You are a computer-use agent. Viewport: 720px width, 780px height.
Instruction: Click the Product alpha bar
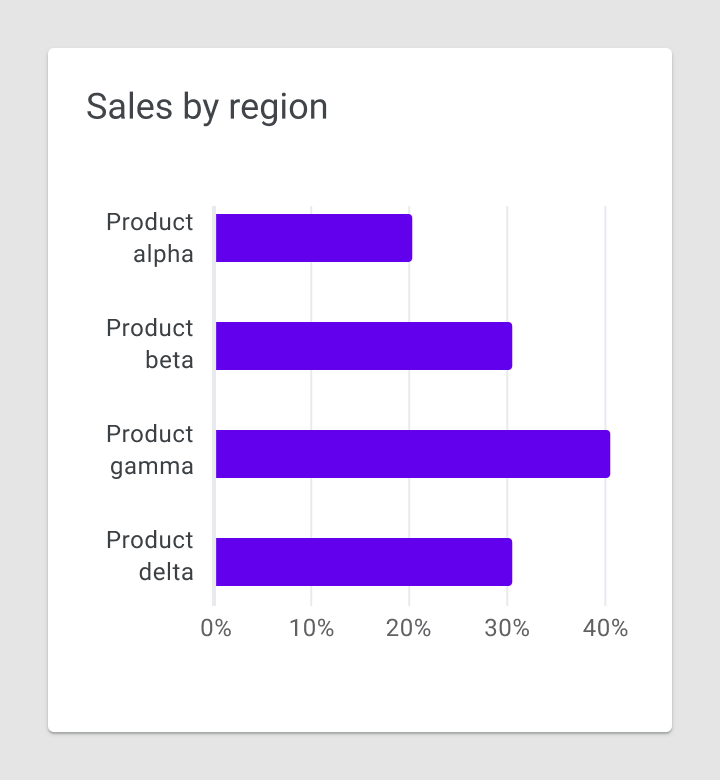(x=314, y=238)
